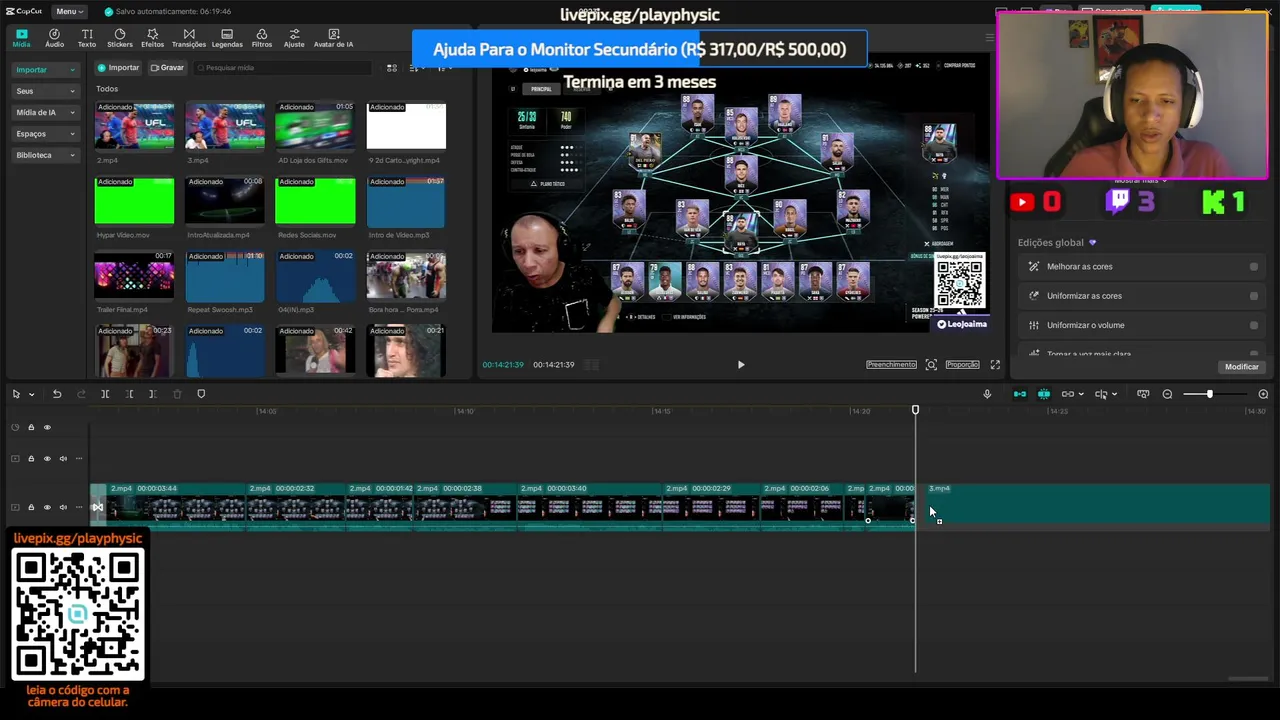
Task: Split clip at playhead
Action: pyautogui.click(x=105, y=394)
